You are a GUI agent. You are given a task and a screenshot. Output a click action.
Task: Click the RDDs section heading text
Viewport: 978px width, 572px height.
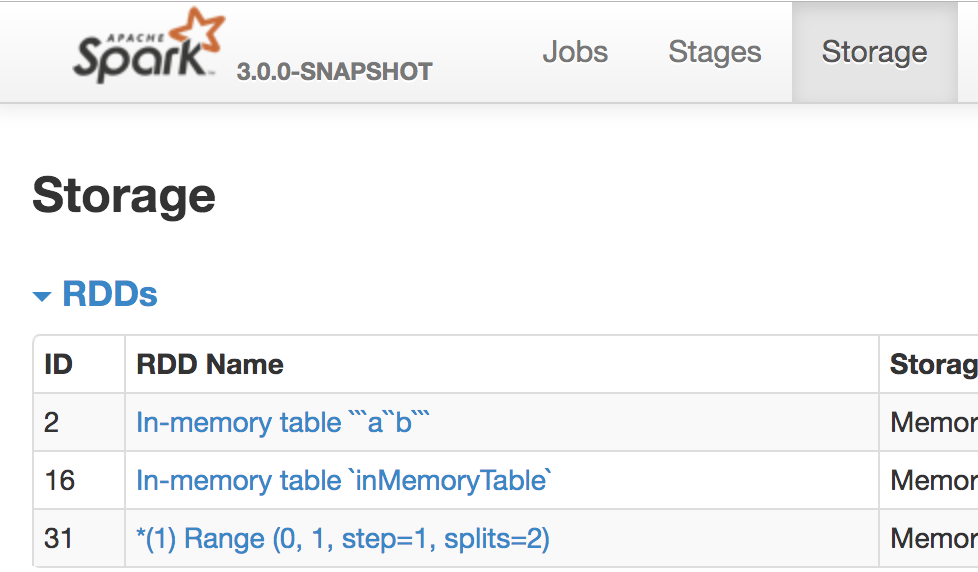pyautogui.click(x=110, y=294)
